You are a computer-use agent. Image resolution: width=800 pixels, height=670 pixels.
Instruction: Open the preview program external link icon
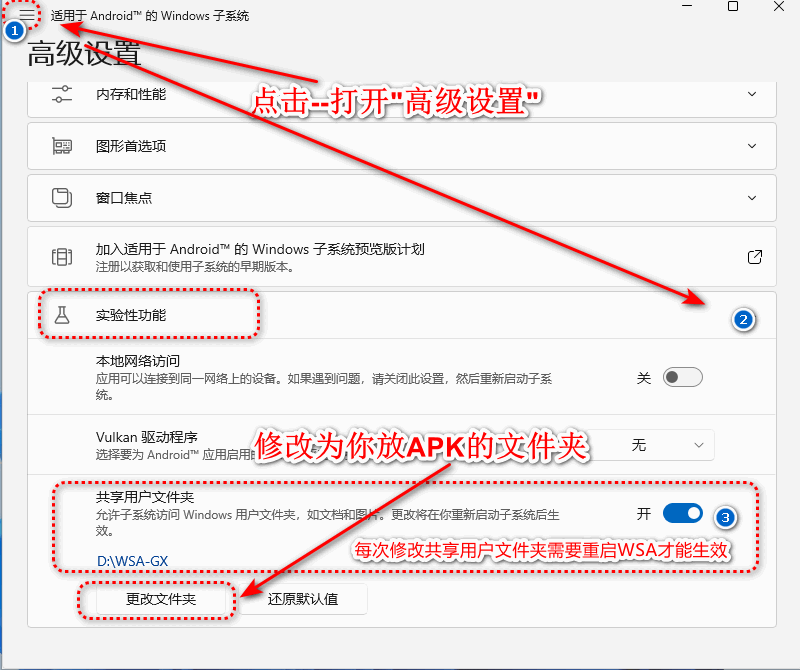click(755, 257)
